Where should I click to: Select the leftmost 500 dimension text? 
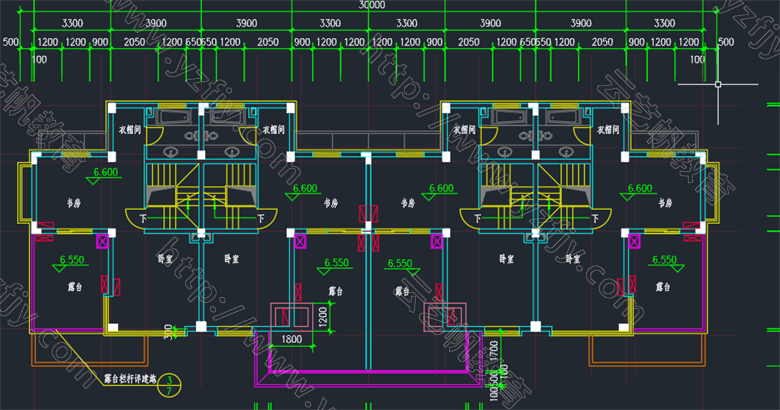(x=10, y=42)
